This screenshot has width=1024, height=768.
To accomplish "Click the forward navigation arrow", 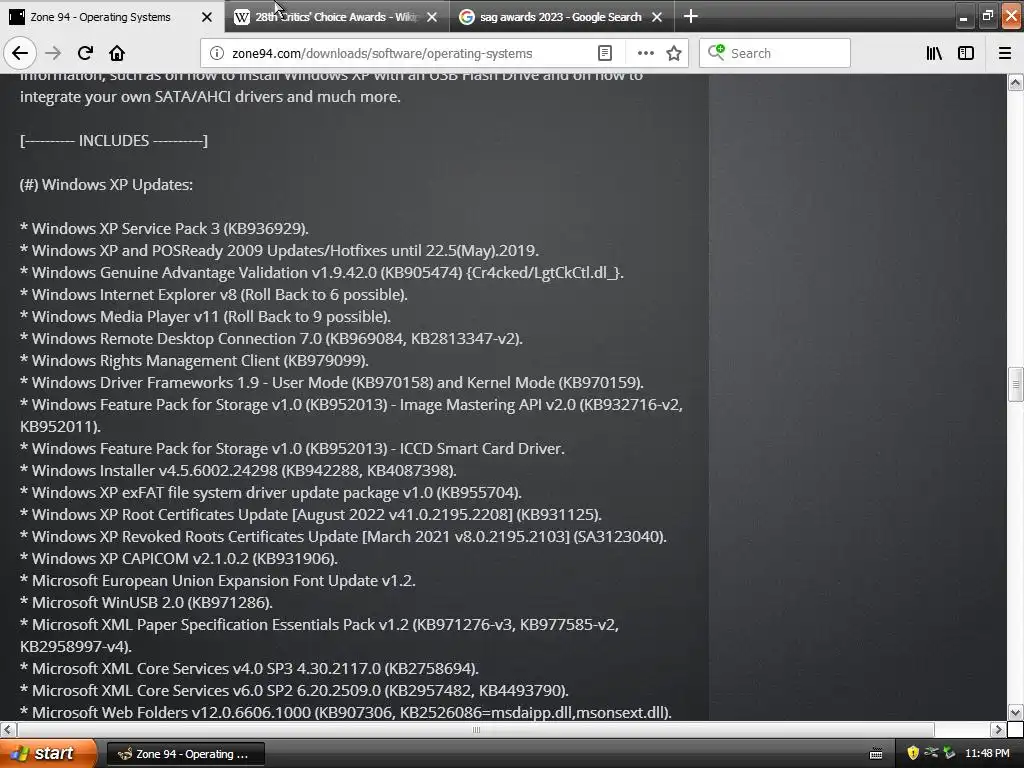I will (x=54, y=53).
